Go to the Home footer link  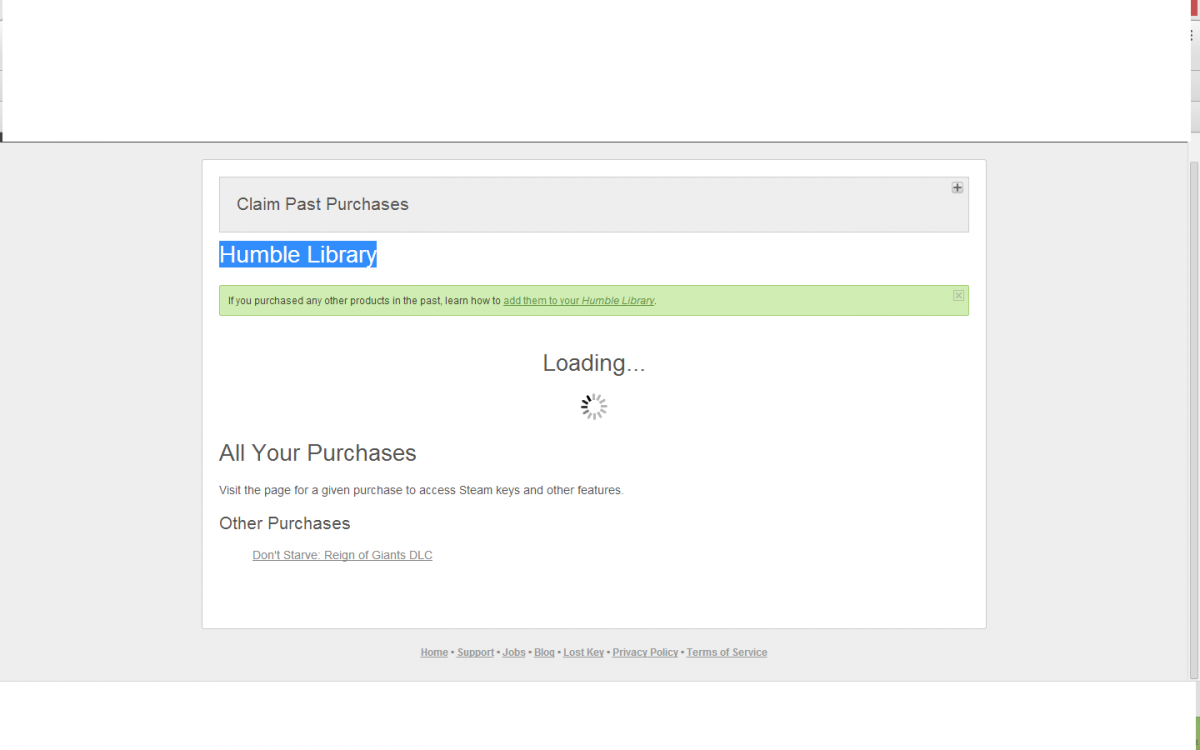(434, 653)
